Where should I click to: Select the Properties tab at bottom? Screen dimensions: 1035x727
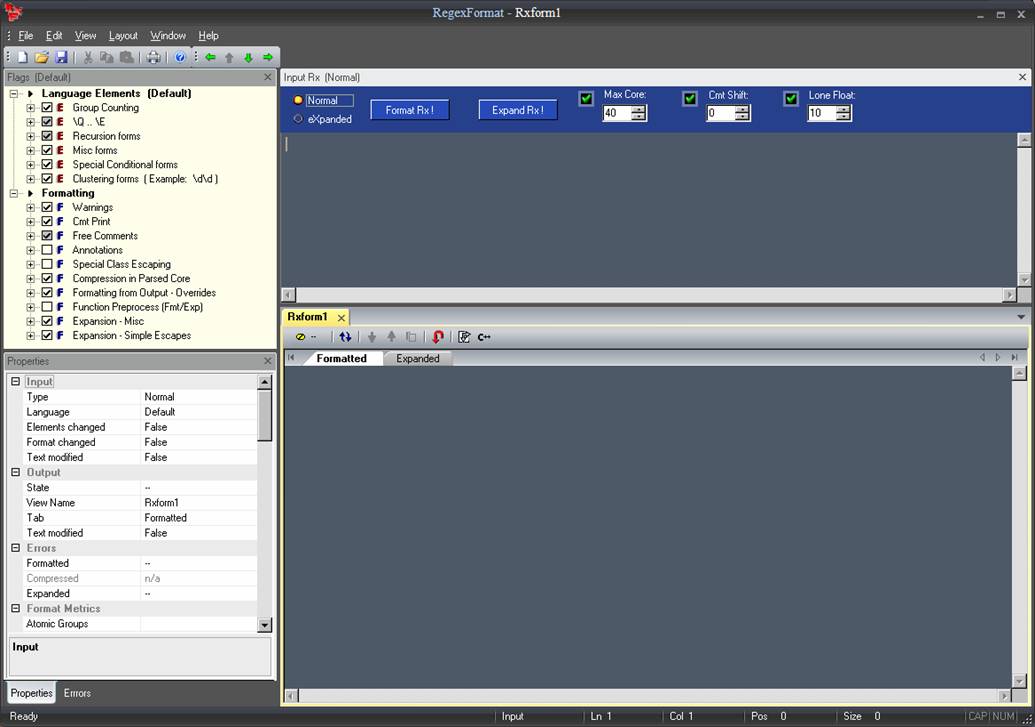coord(31,693)
